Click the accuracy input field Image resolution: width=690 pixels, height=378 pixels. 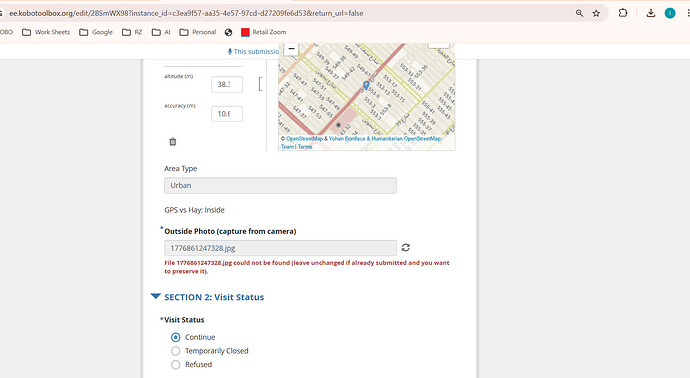(x=227, y=114)
